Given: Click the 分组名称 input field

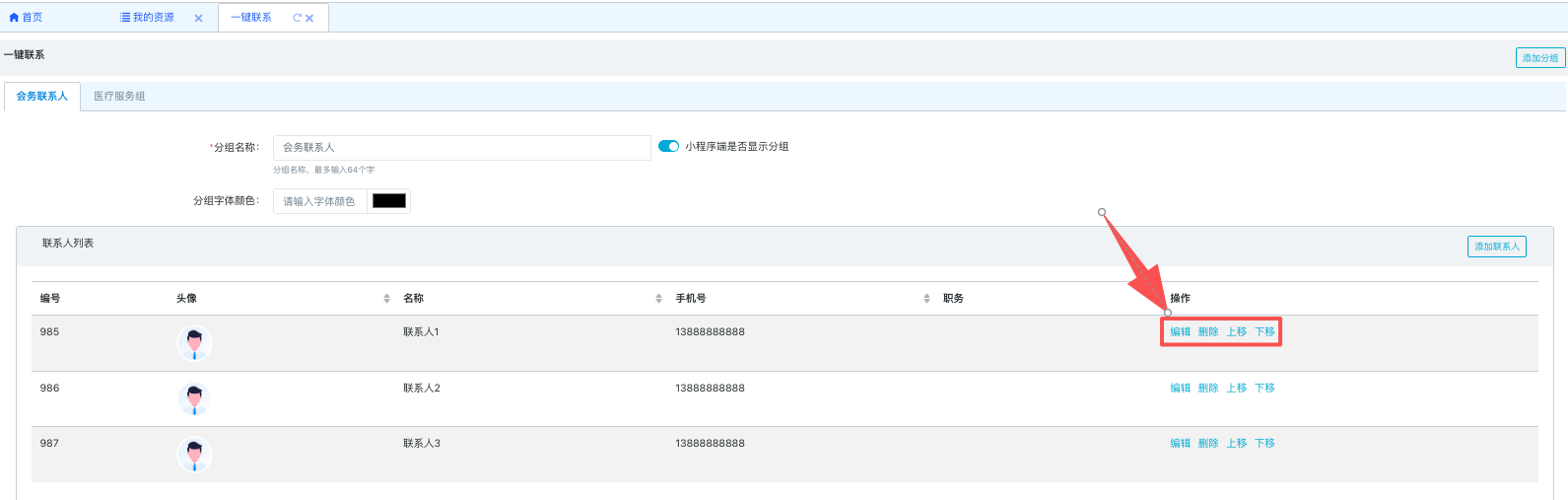Looking at the screenshot, I should [x=461, y=148].
